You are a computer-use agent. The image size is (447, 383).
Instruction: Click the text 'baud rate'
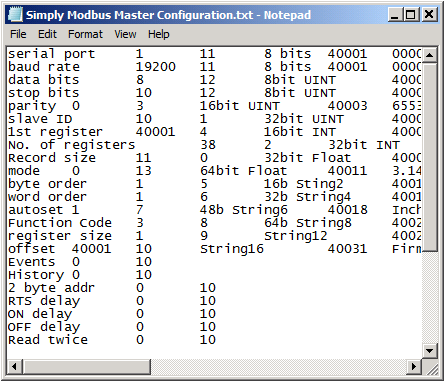44,67
